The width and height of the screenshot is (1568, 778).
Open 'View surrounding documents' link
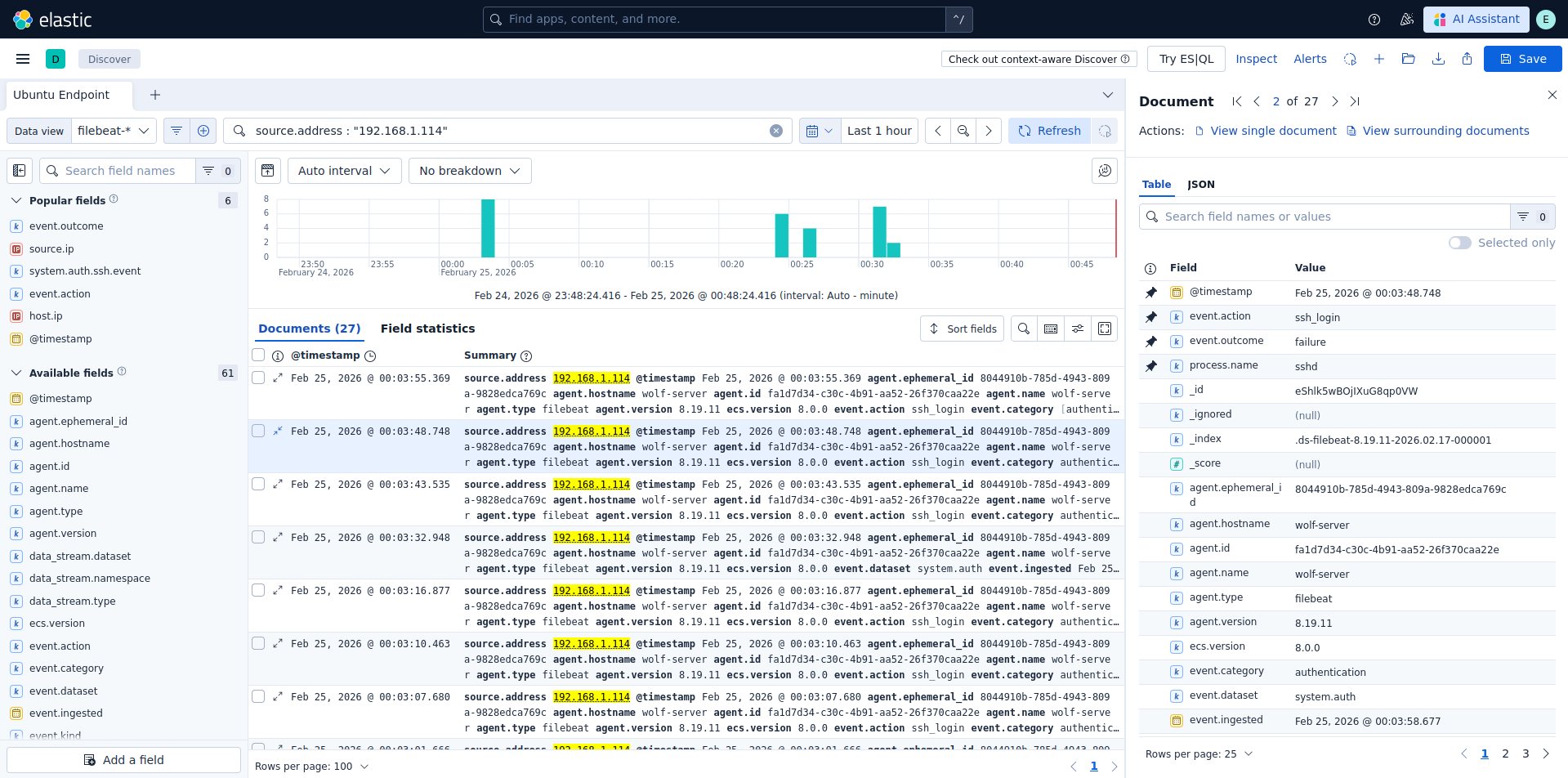pyautogui.click(x=1445, y=131)
